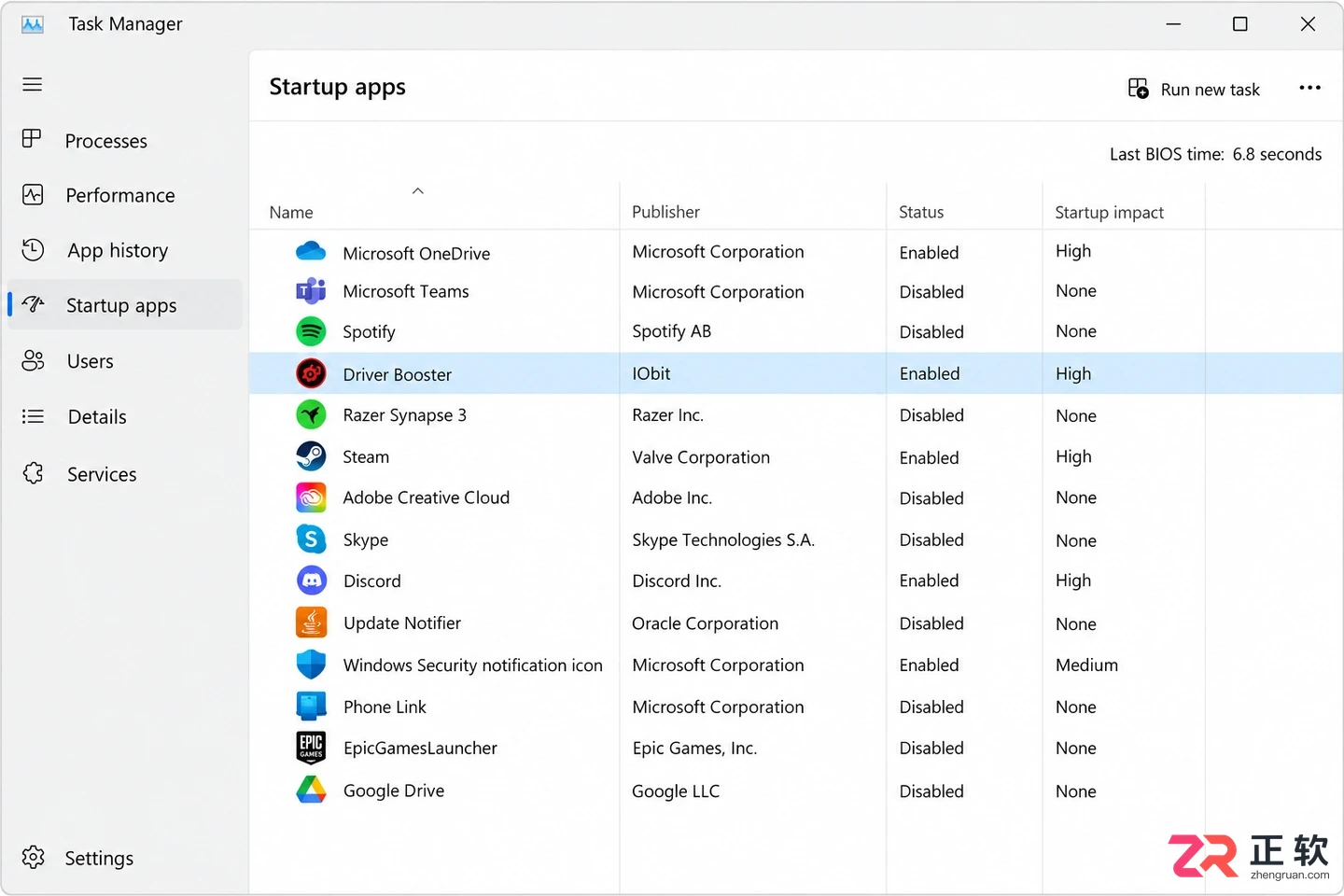
Task: Click the Microsoft OneDrive cloud icon
Action: (x=311, y=252)
